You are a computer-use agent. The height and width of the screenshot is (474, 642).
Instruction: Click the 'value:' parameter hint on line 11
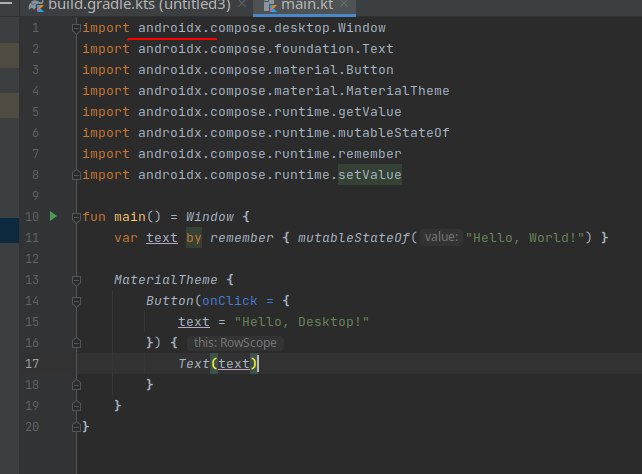(x=441, y=237)
